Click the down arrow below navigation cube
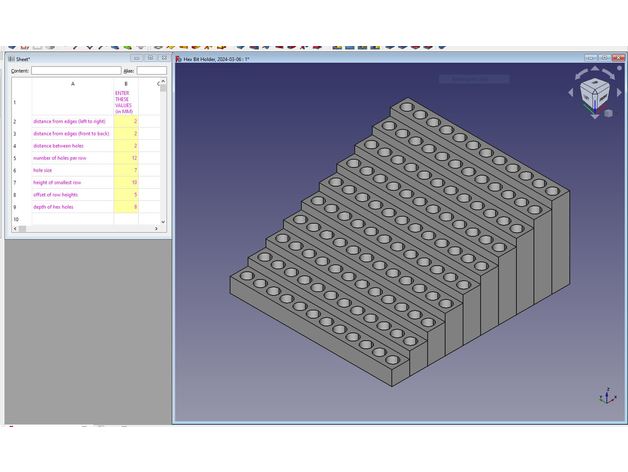This screenshot has width=628, height=472. click(x=593, y=115)
